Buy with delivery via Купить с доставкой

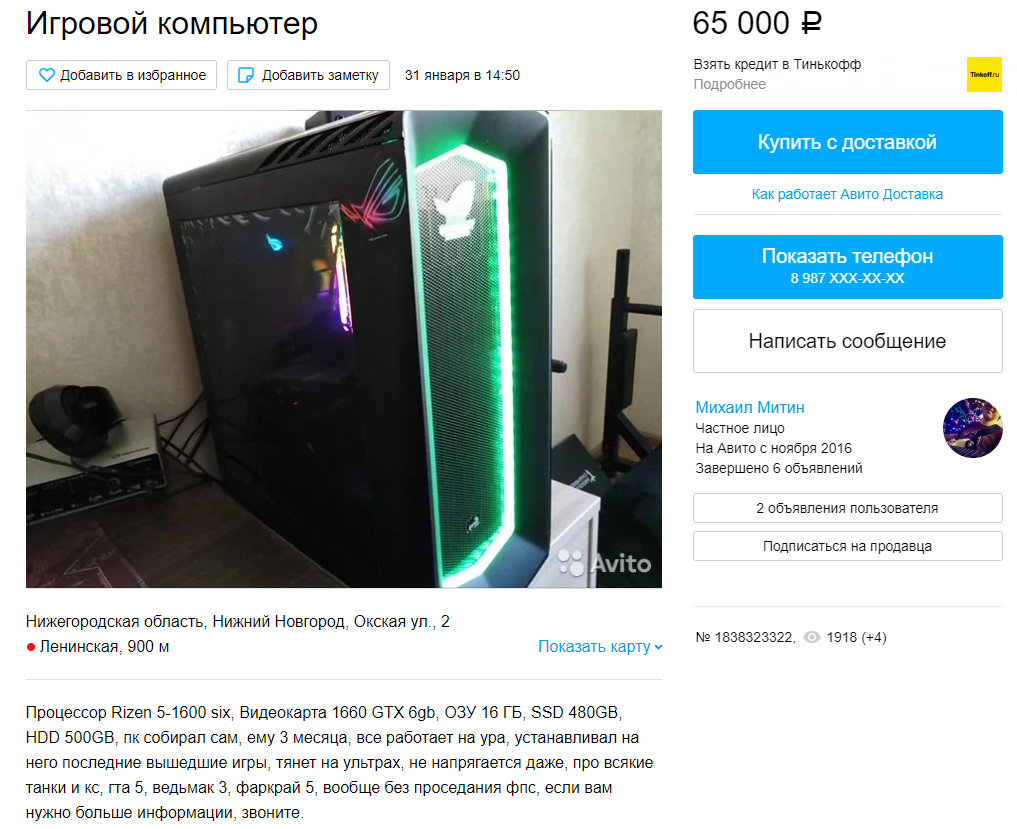click(x=847, y=142)
